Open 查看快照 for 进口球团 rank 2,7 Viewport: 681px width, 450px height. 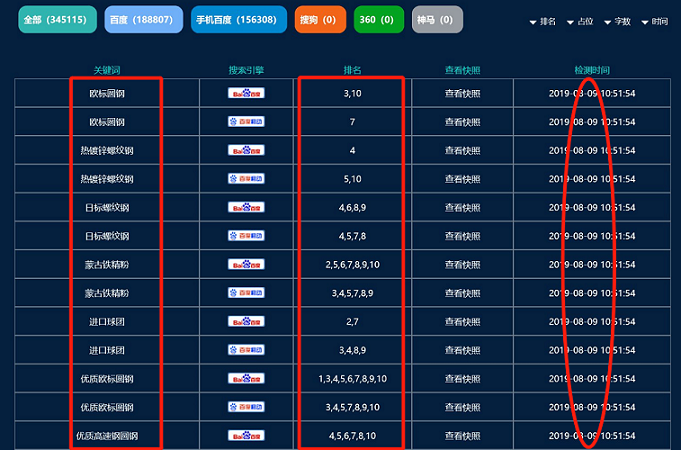tap(463, 321)
